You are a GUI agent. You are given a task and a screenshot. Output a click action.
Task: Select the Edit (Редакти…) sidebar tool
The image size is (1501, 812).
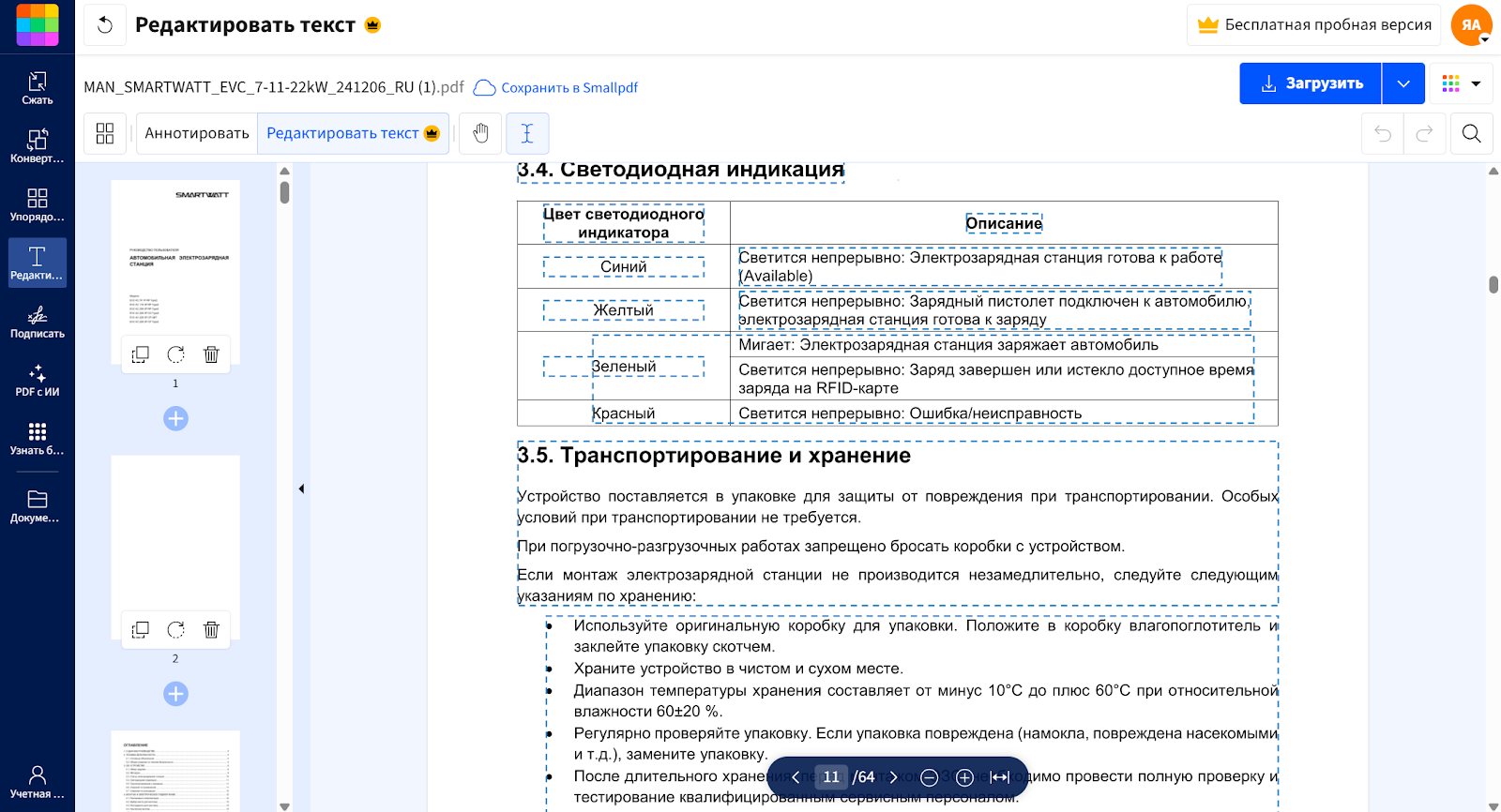tap(38, 263)
